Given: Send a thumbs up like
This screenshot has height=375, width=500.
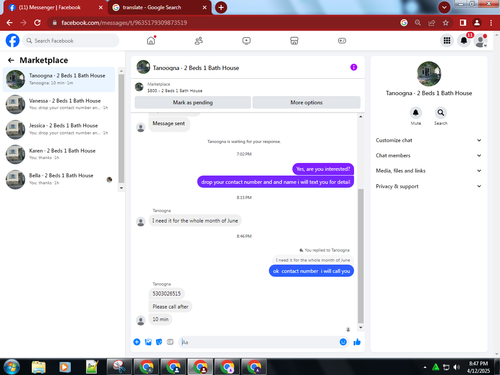Looking at the screenshot, I should (x=357, y=342).
